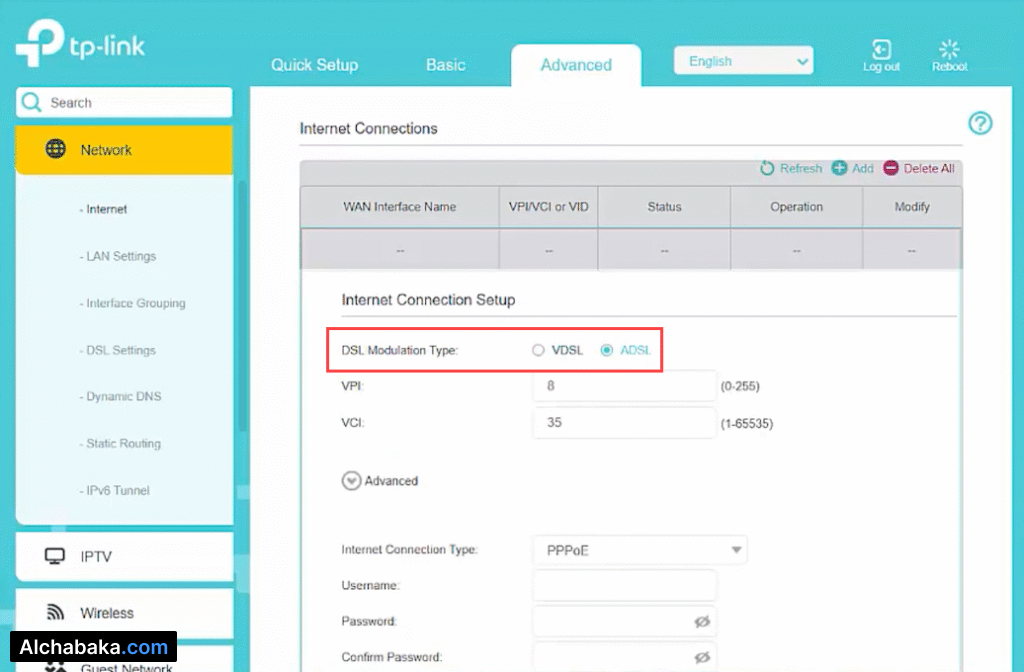Show the Confirm Password field text
The height and width of the screenshot is (672, 1024).
pos(702,657)
